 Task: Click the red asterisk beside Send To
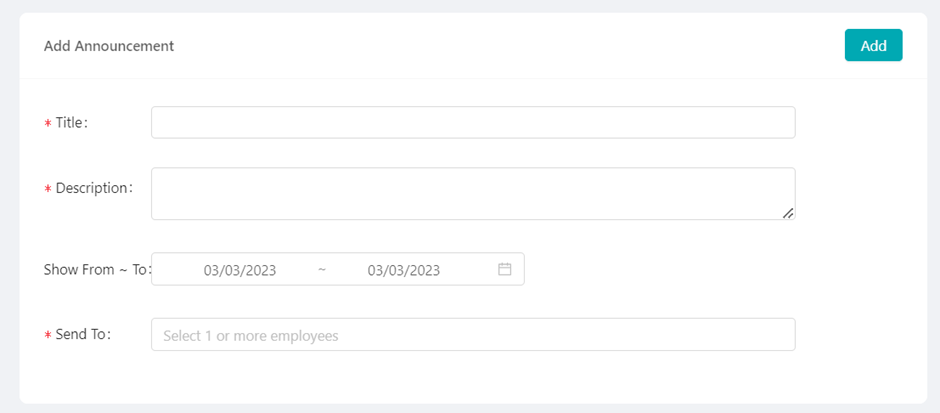[x=47, y=335]
